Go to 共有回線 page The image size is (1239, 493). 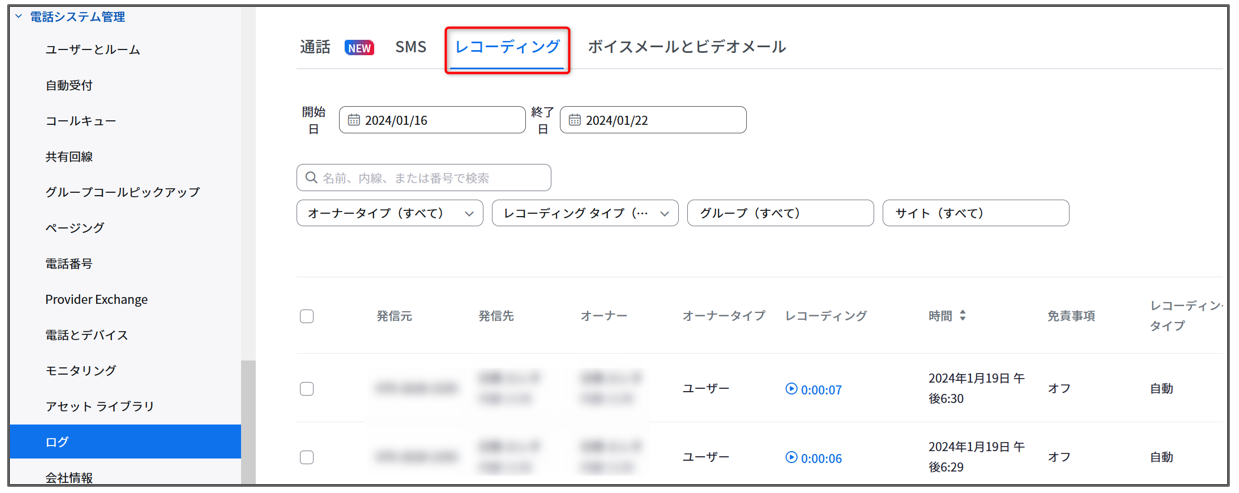(x=69, y=156)
